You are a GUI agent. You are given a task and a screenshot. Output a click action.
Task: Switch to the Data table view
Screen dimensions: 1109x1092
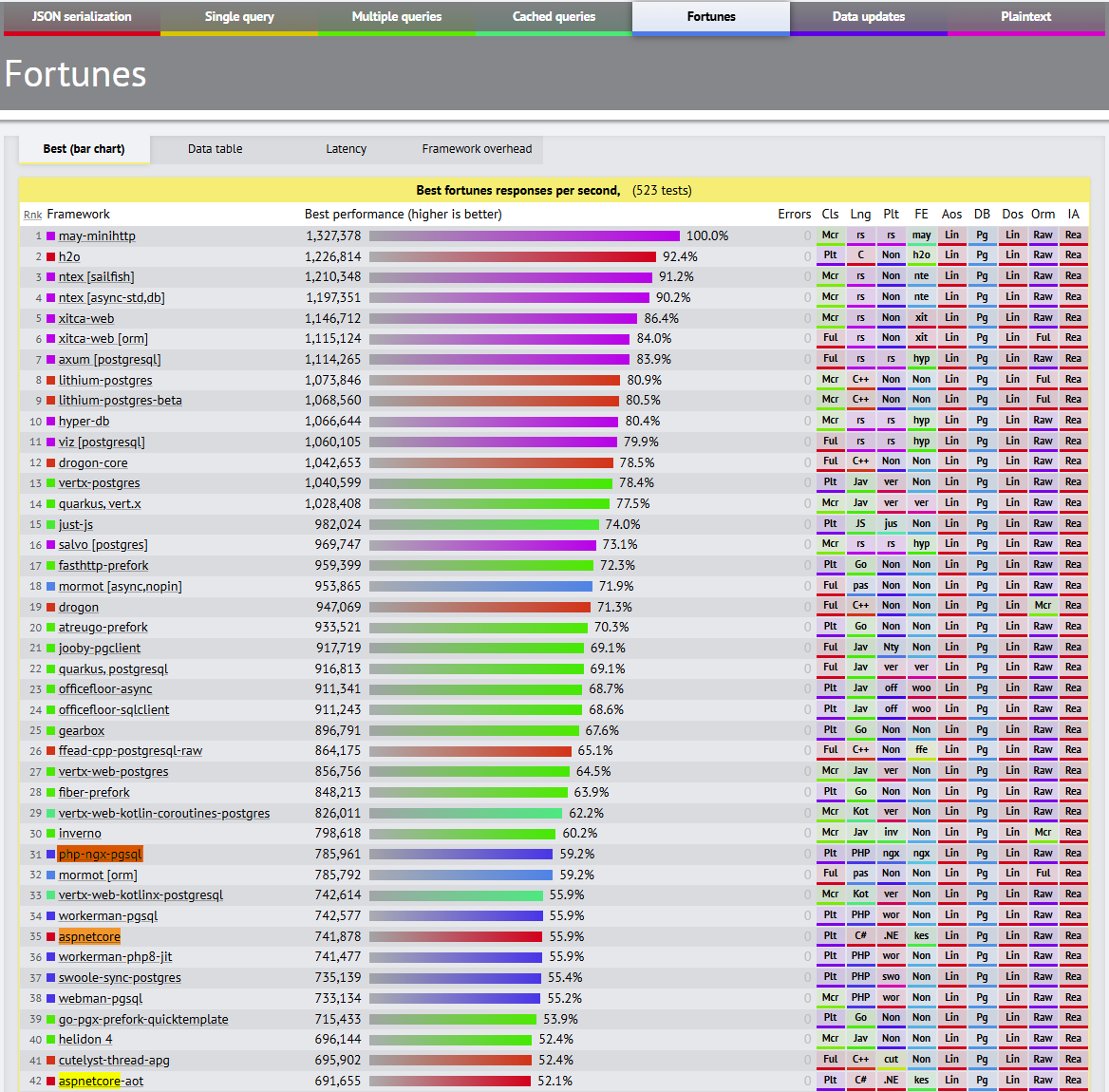(215, 149)
